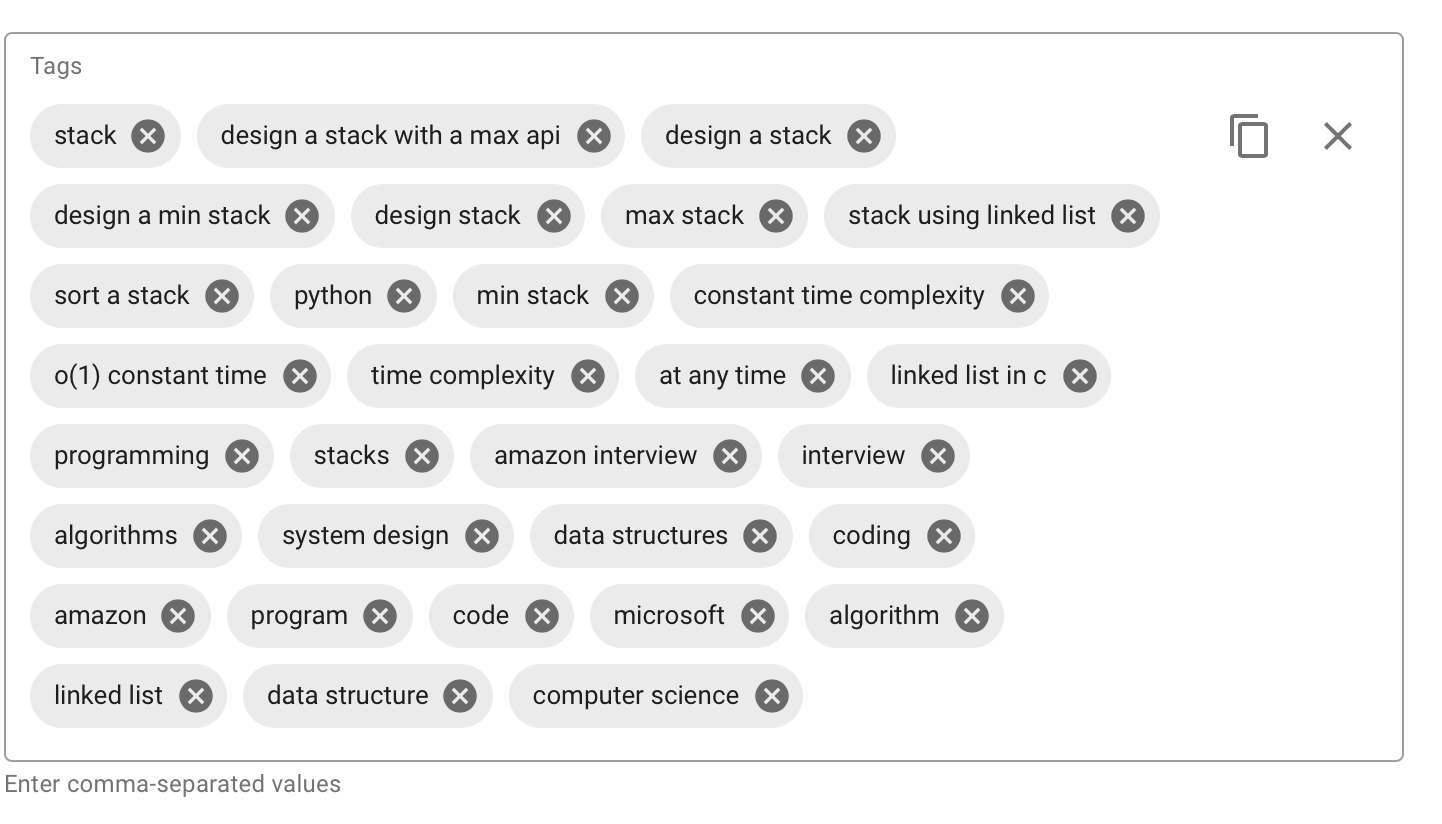Screen dimensions: 1442x824
Task: Click the 'data structures' tag label
Action: pyautogui.click(x=640, y=536)
